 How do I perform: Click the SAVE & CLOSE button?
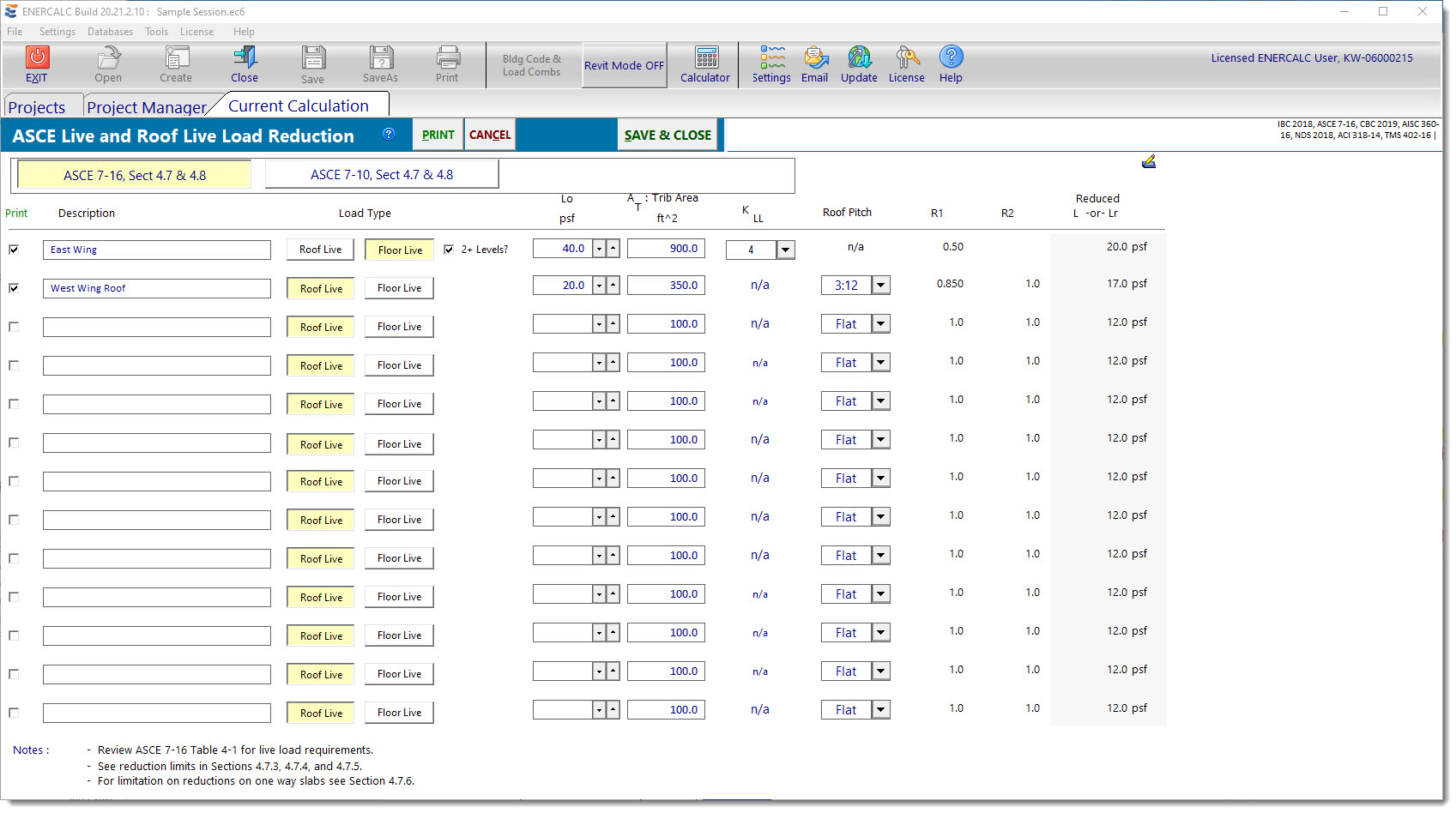click(667, 135)
